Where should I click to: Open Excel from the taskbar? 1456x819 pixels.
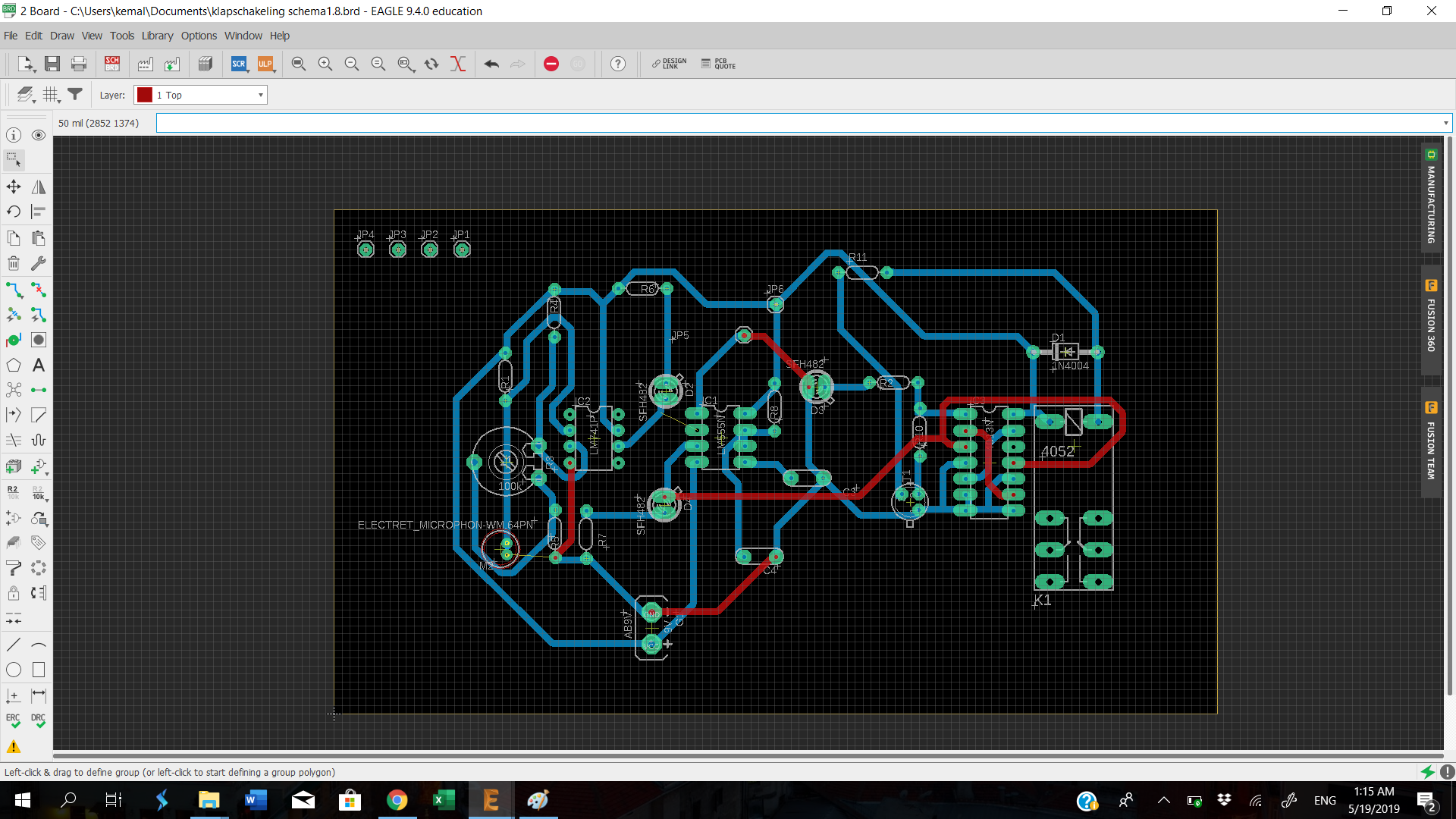(x=444, y=800)
